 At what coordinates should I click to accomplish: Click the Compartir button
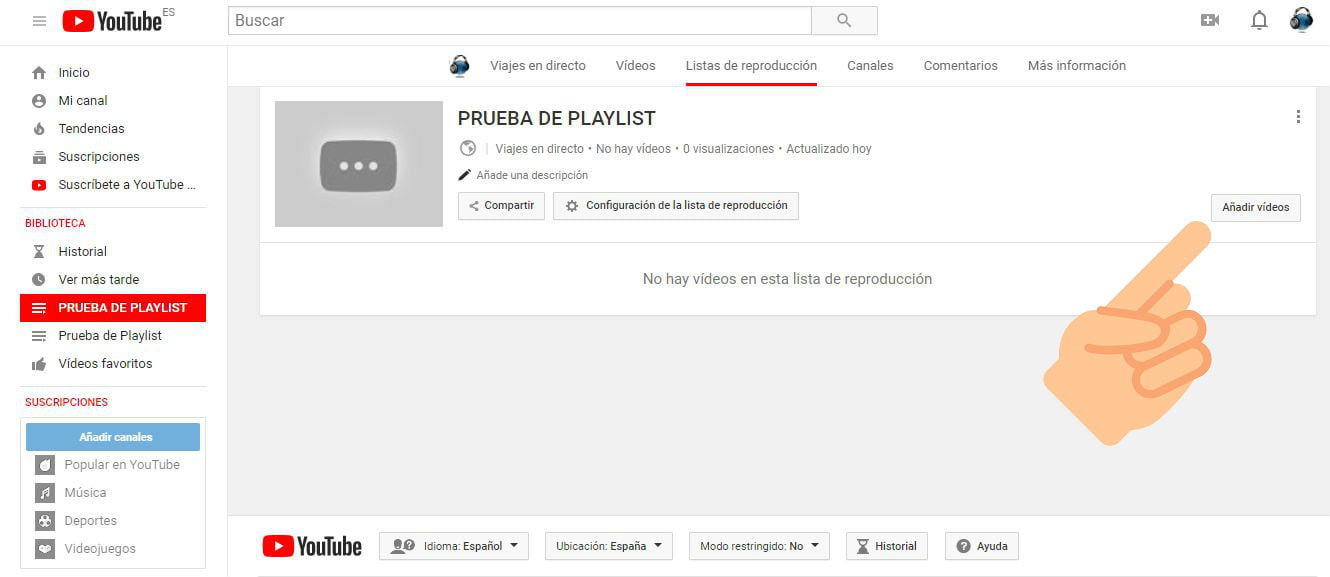pos(501,206)
